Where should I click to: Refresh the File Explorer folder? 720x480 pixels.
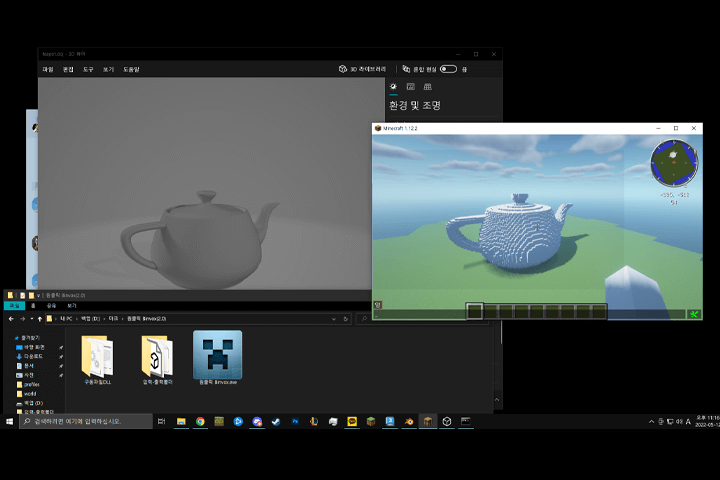346,319
